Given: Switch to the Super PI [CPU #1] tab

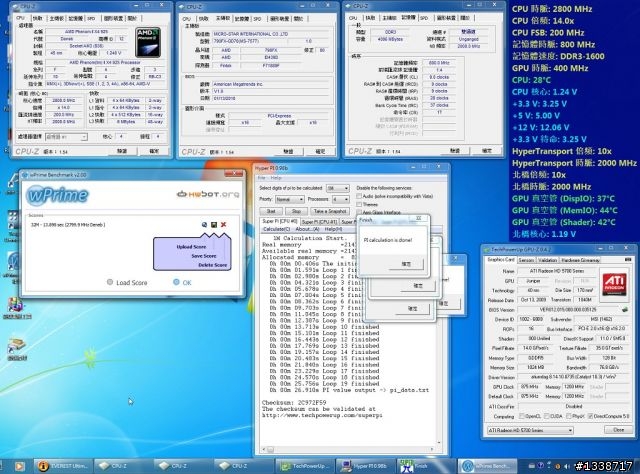Looking at the screenshot, I should click(x=319, y=222).
